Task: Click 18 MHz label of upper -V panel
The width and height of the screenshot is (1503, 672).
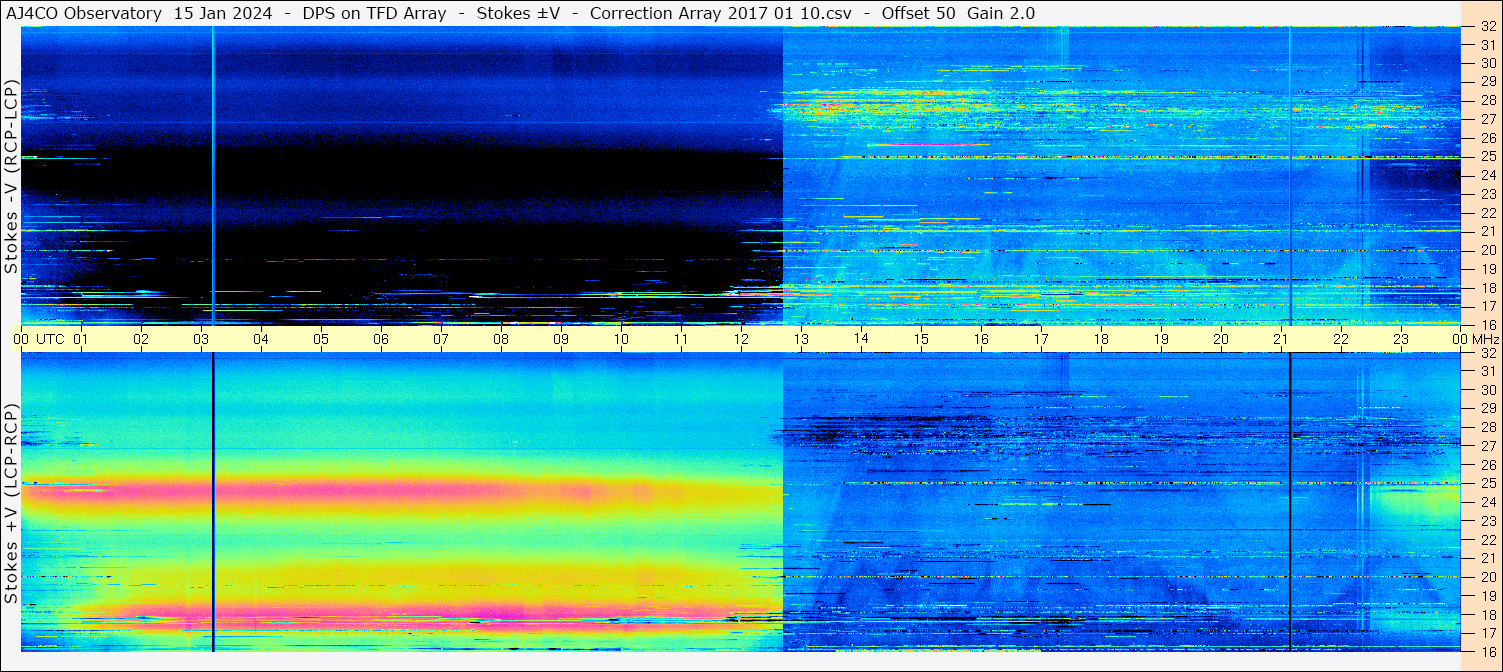Action: tap(1487, 288)
